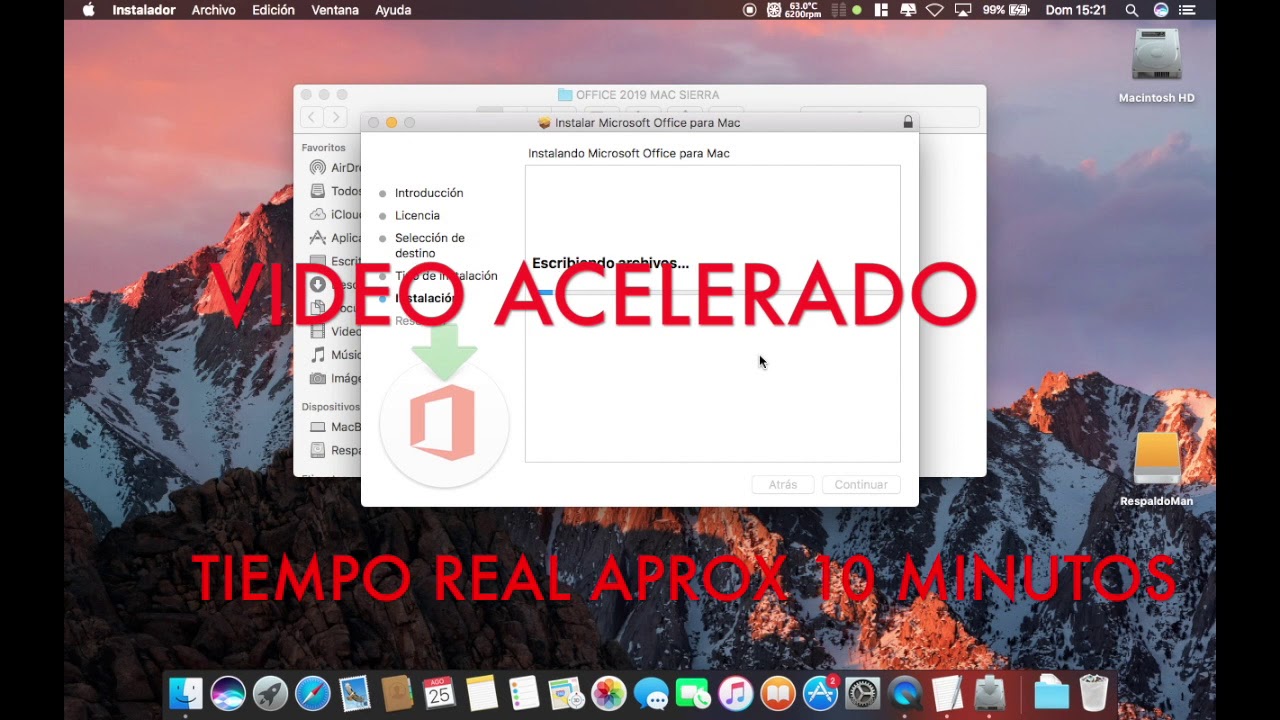Screen dimensions: 1280x720
Task: Go back in the Finder window
Action: click(x=312, y=117)
